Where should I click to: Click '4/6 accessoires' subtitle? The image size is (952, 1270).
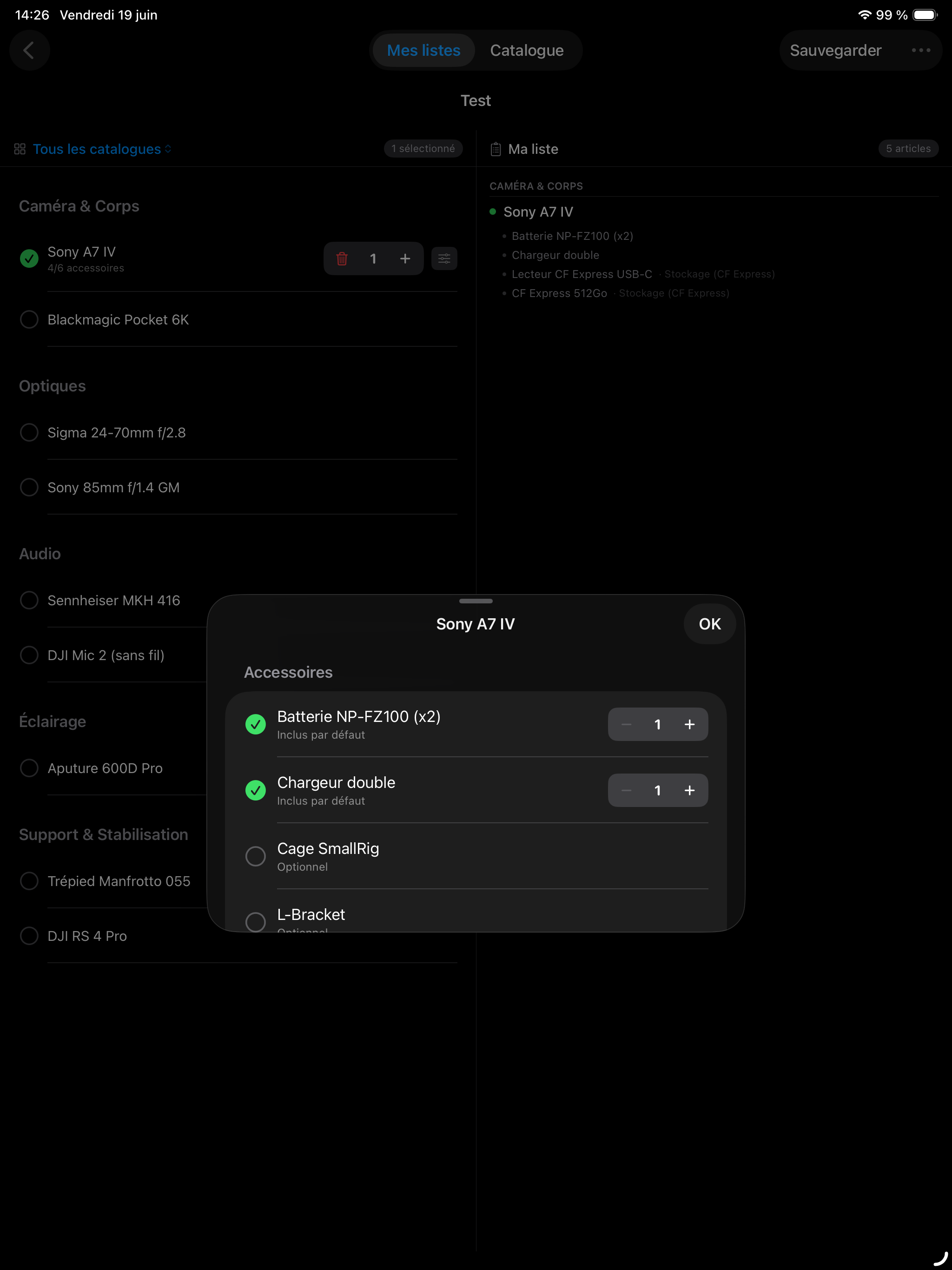86,268
